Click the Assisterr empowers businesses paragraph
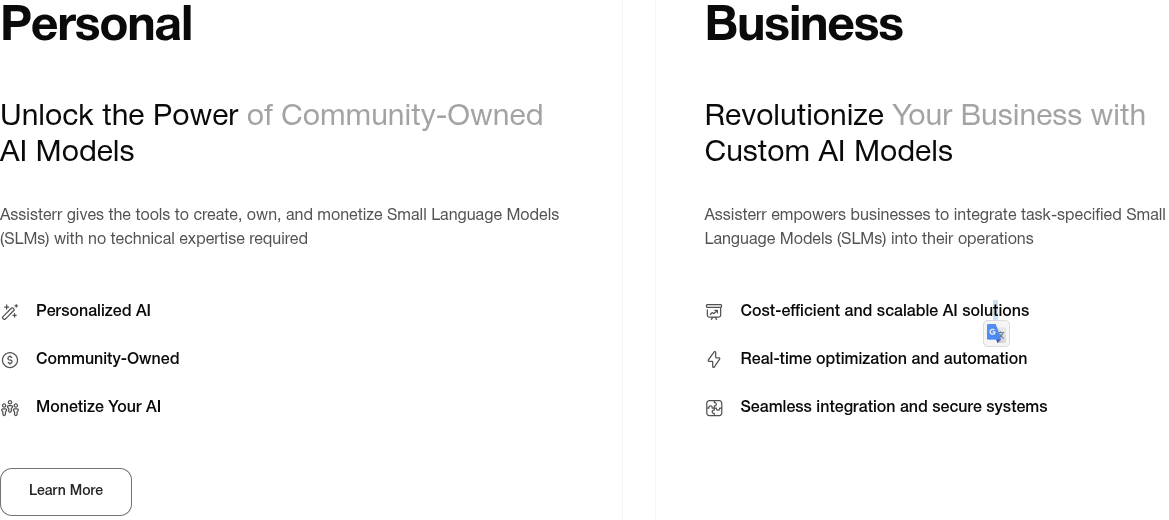The width and height of the screenshot is (1169, 520). point(934,227)
